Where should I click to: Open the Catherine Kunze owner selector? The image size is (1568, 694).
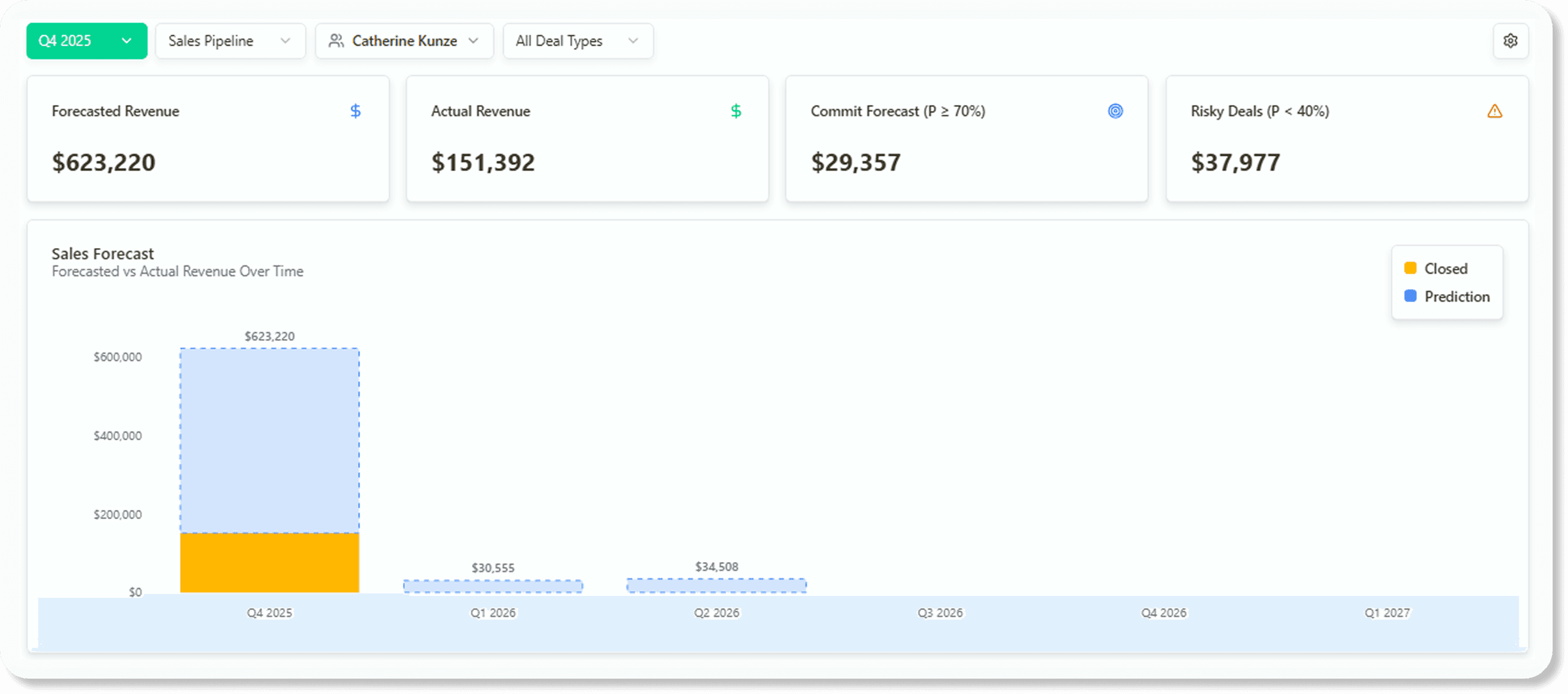pos(404,41)
